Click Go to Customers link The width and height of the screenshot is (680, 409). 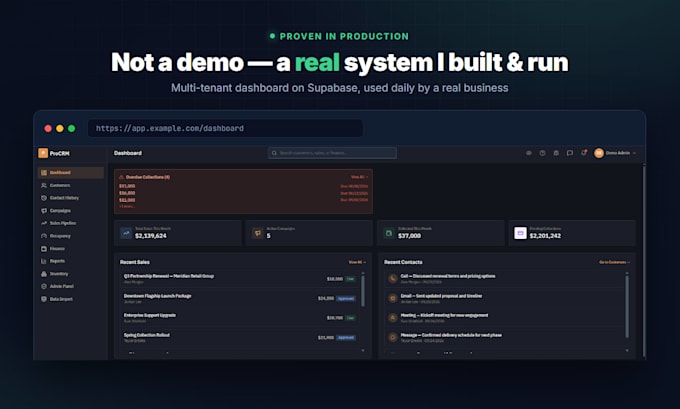click(x=615, y=262)
